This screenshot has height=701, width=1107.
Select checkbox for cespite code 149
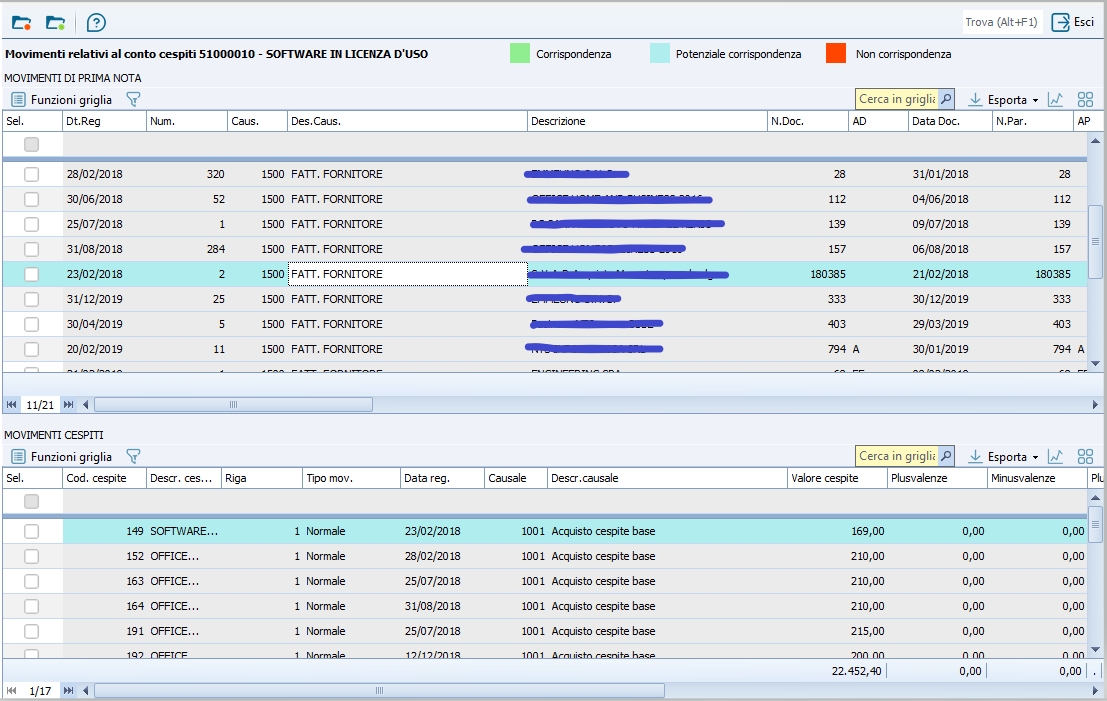tap(32, 531)
